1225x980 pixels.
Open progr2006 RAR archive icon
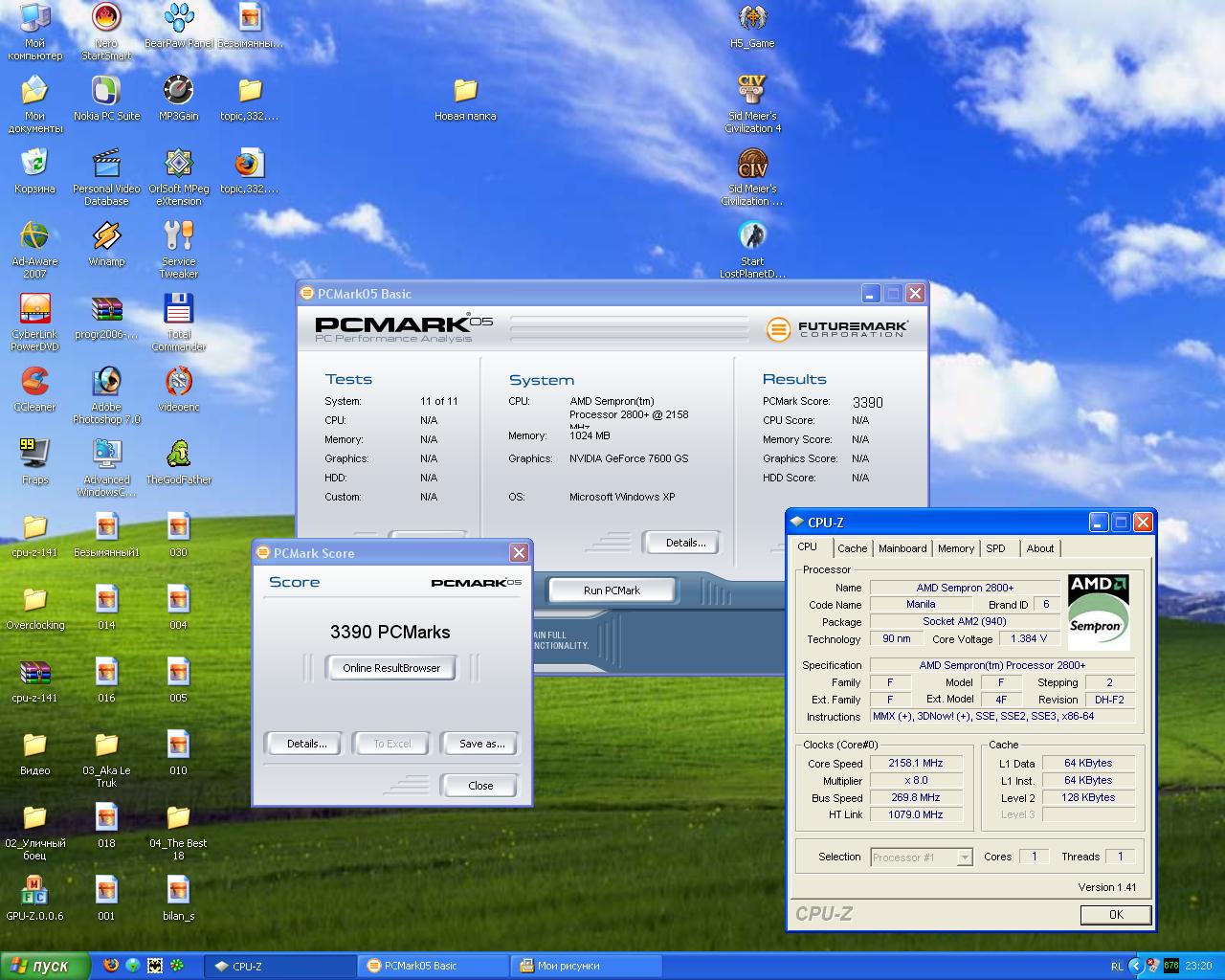[106, 316]
